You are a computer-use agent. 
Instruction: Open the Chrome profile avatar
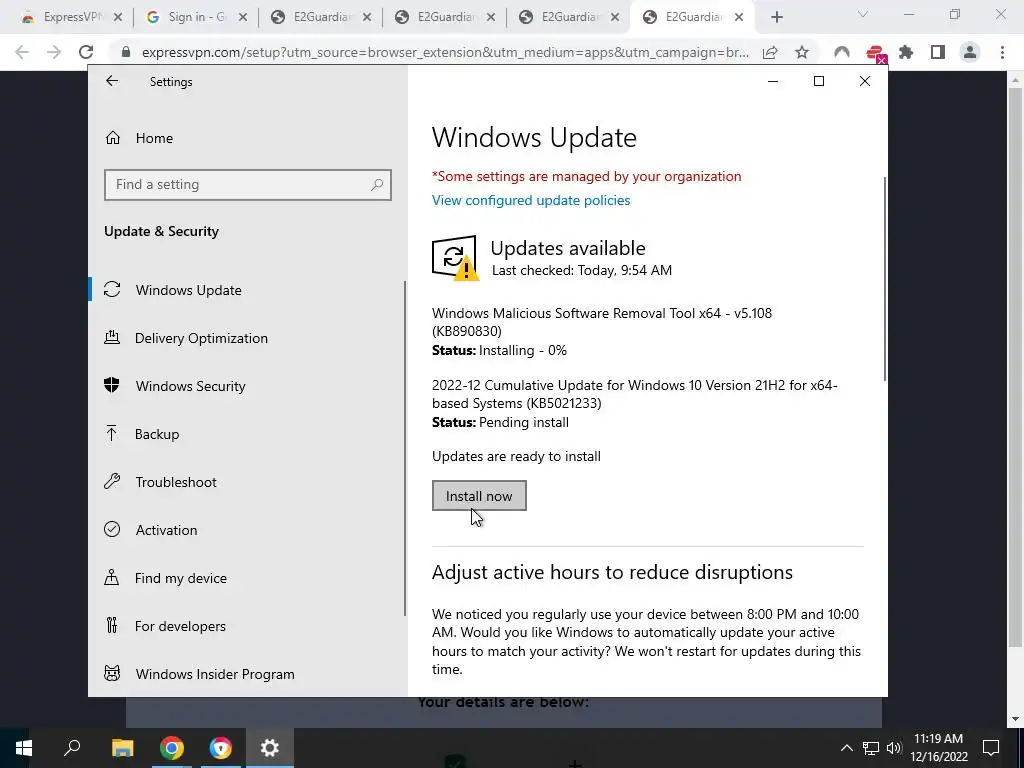coord(970,52)
